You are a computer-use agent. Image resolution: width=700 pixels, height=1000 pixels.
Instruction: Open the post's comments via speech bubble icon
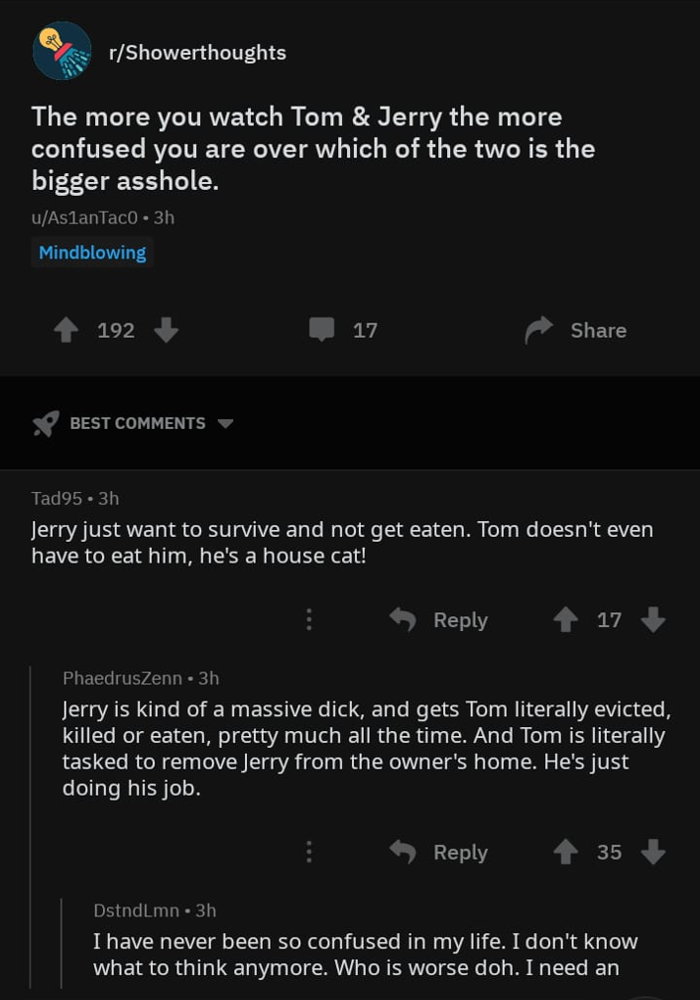[321, 330]
